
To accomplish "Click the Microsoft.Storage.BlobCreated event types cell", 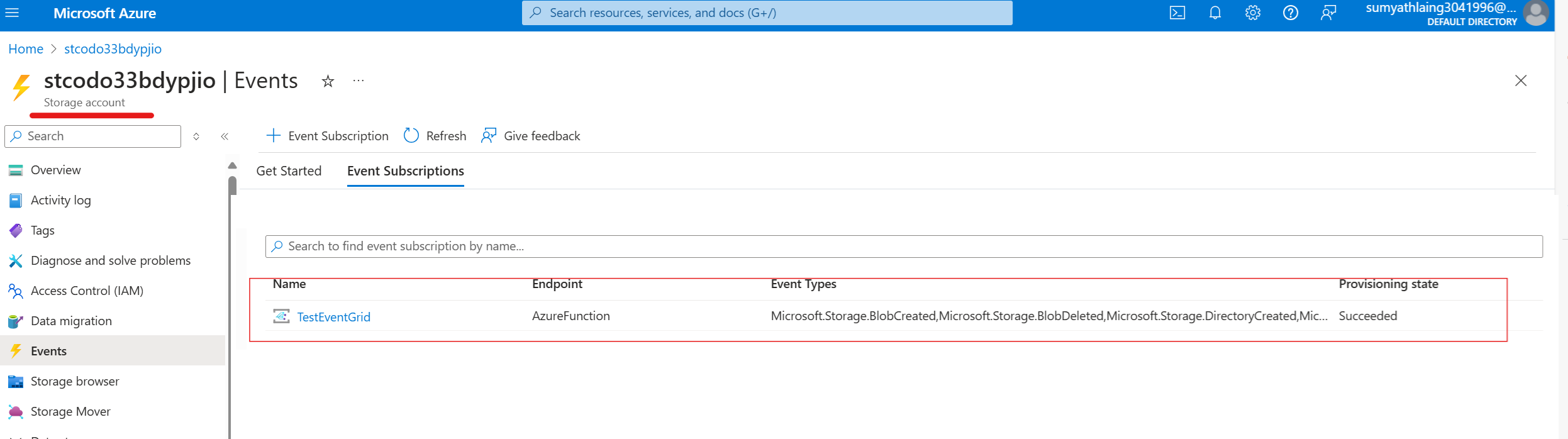I will click(1049, 316).
